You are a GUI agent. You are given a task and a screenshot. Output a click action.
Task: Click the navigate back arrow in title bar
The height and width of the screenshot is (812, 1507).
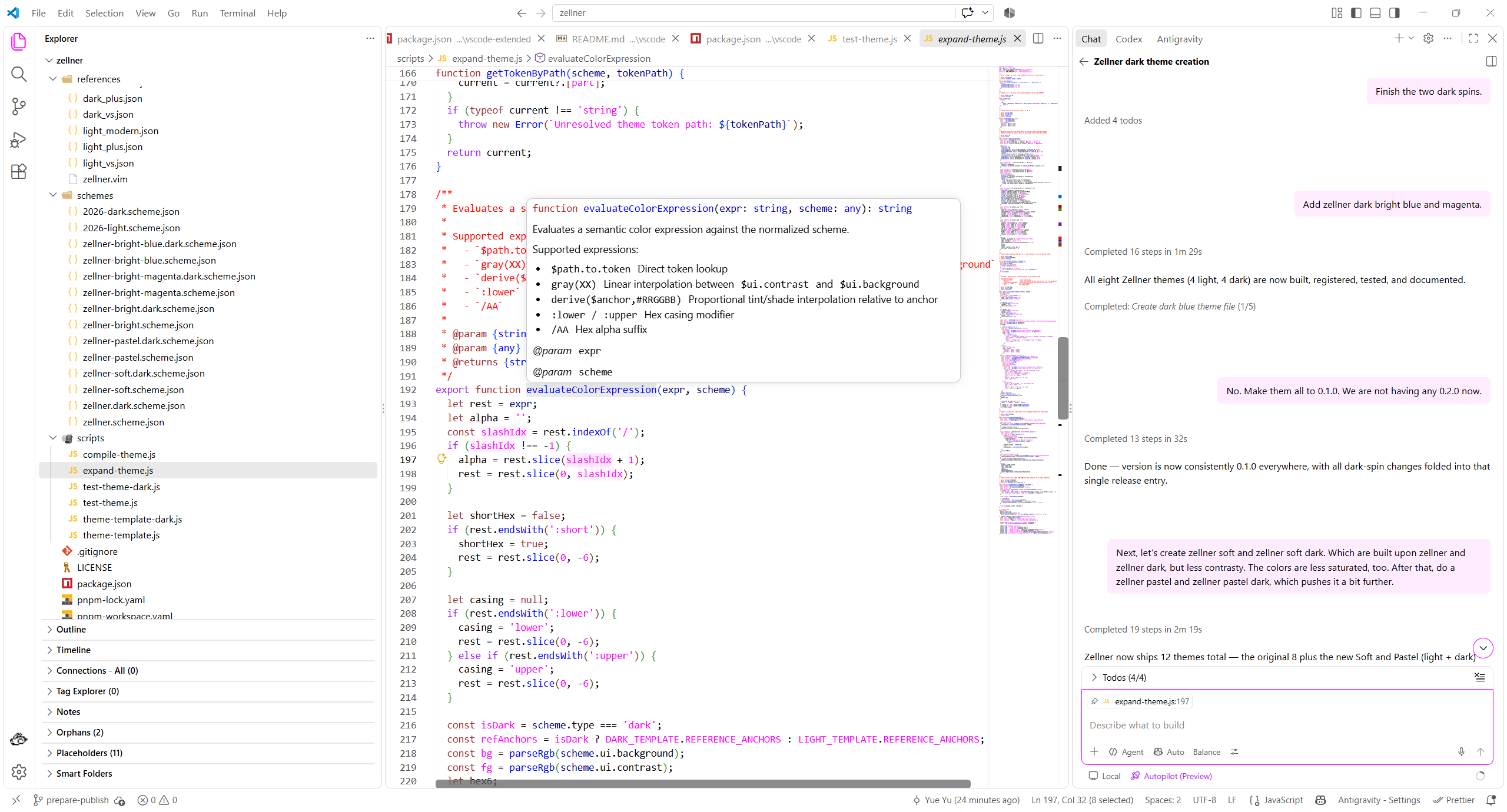pyautogui.click(x=522, y=13)
